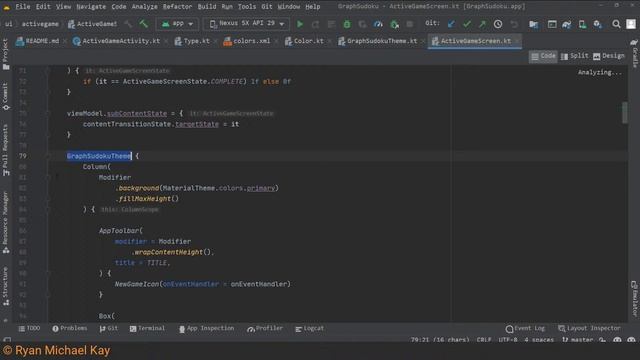640x360 pixels.
Task: Open the Search Everywhere magnifier icon
Action: pyautogui.click(x=616, y=24)
